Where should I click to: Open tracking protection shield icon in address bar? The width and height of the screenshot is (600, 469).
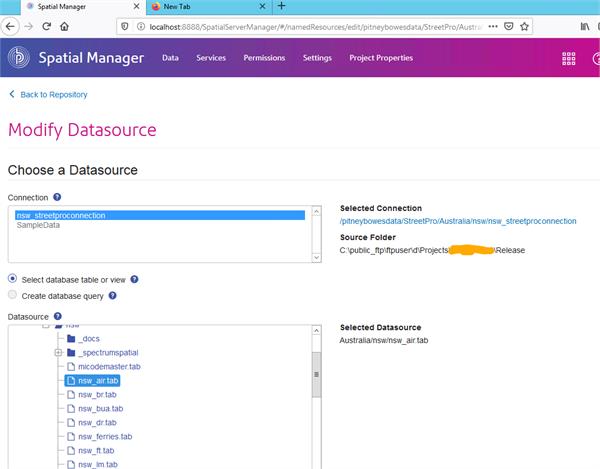pyautogui.click(x=125, y=26)
